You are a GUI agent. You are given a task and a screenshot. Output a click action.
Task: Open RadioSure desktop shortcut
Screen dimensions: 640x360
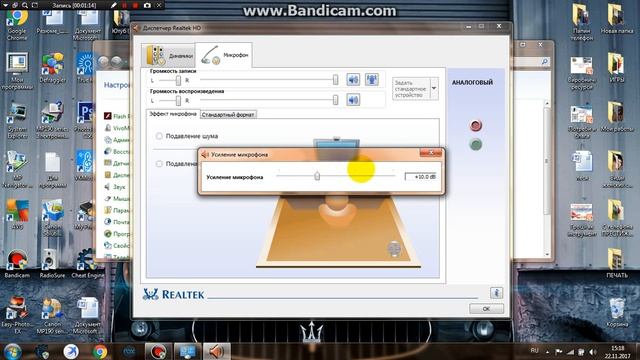tap(52, 264)
